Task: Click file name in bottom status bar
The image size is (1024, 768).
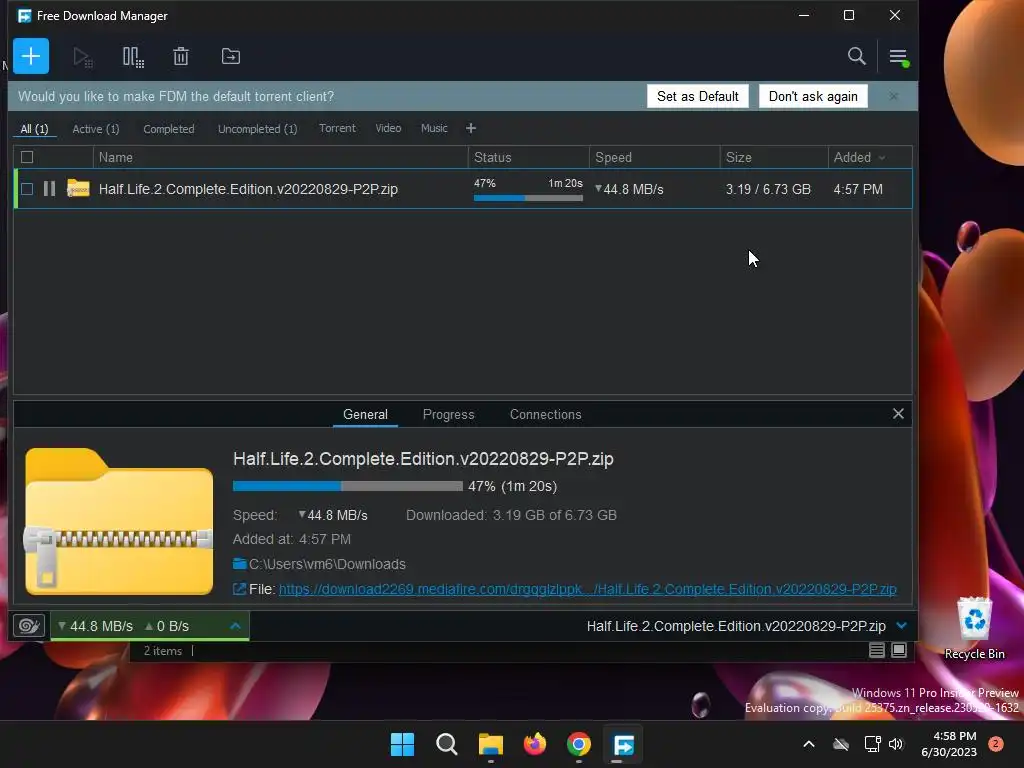Action: [736, 626]
